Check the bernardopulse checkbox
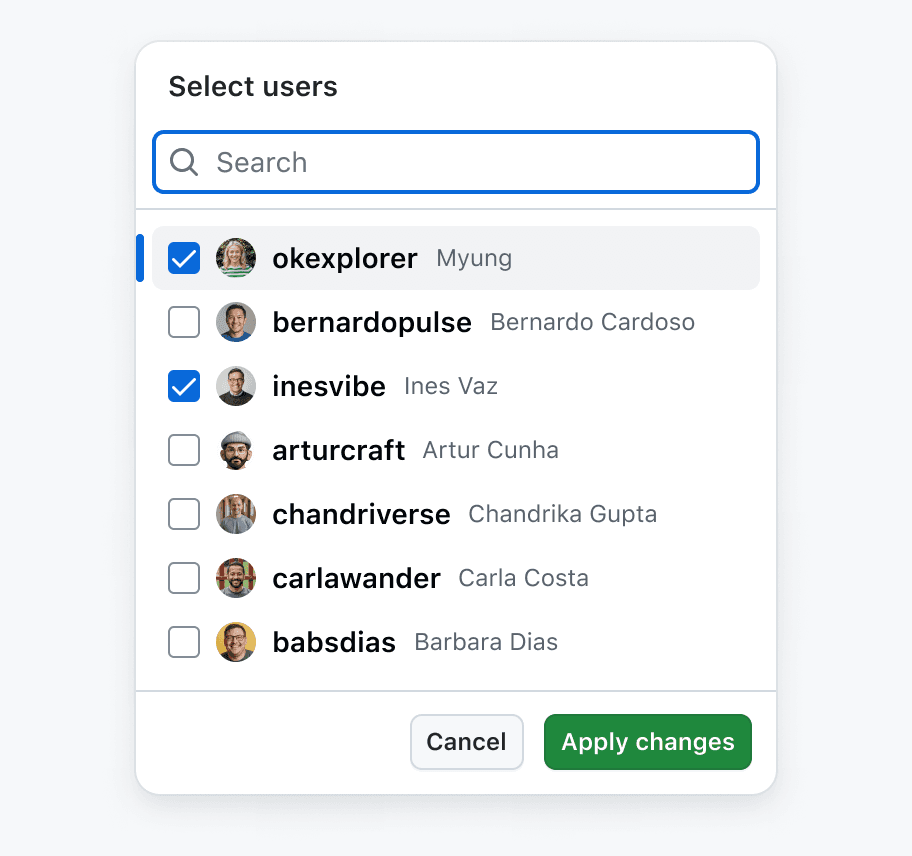The height and width of the screenshot is (856, 912). (184, 322)
